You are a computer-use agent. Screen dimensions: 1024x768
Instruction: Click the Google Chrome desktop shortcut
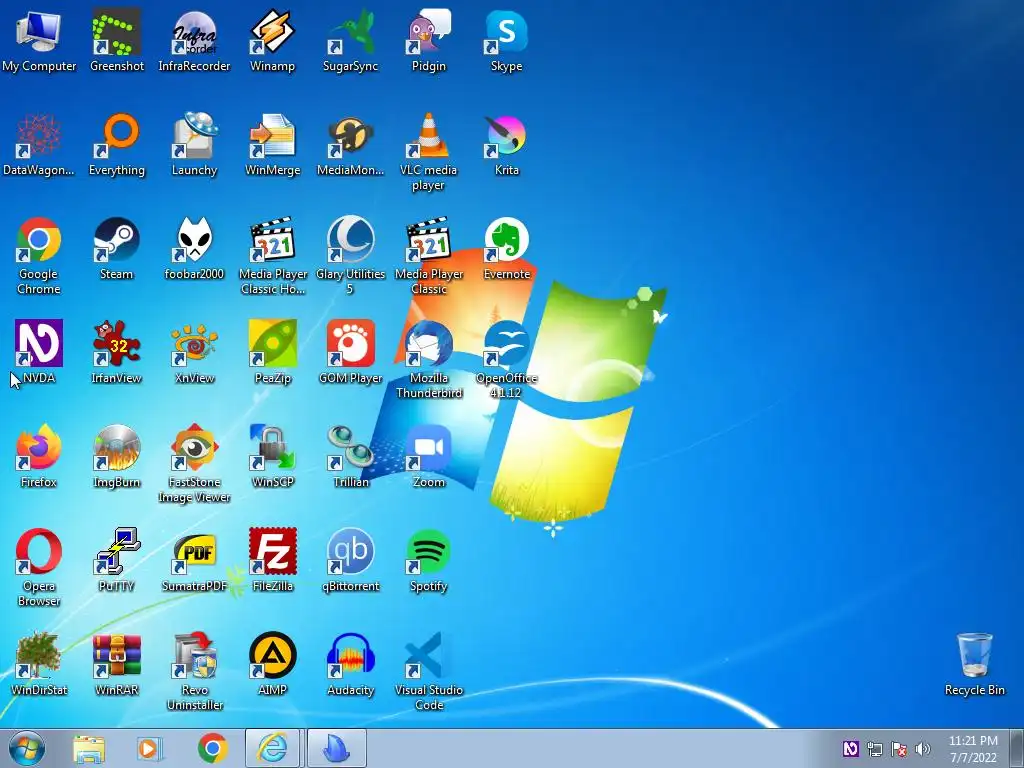(39, 240)
